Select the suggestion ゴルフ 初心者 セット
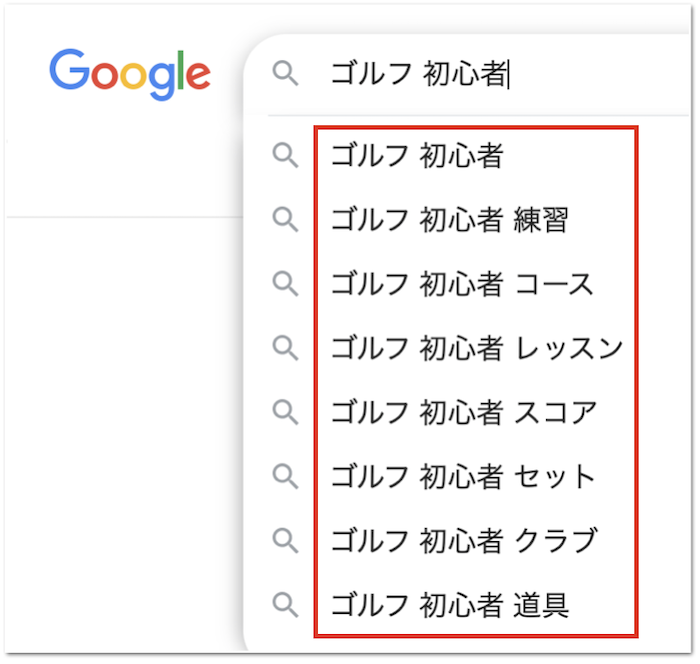The height and width of the screenshot is (664, 700). [x=463, y=476]
